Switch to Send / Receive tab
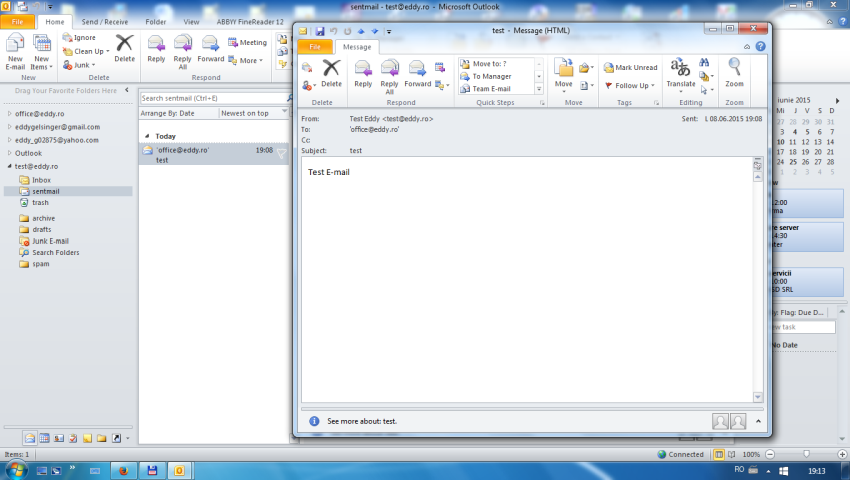The height and width of the screenshot is (480, 850). point(105,22)
